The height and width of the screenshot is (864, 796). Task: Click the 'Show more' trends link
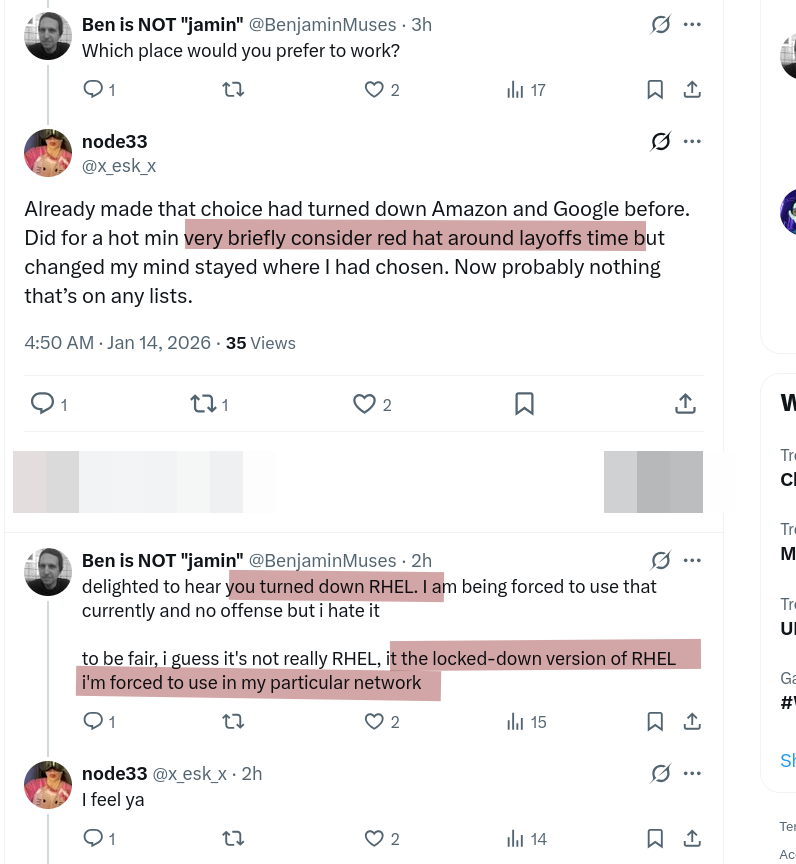(x=788, y=760)
